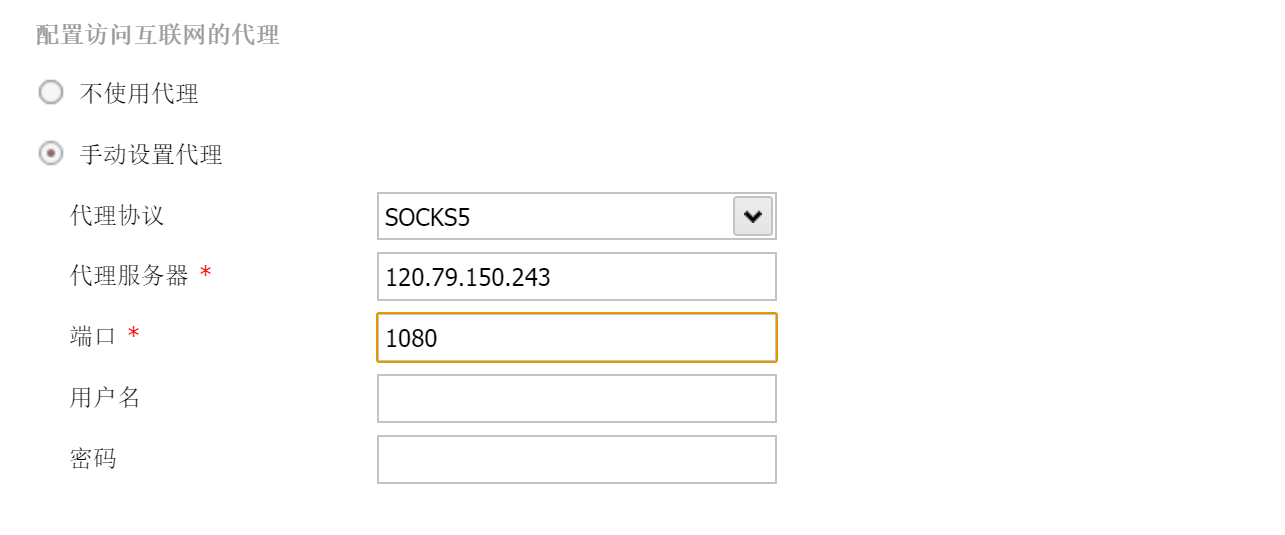Focus the proxy server field showing 120.79.150.243
Screen dimensions: 1285x535
tap(576, 277)
